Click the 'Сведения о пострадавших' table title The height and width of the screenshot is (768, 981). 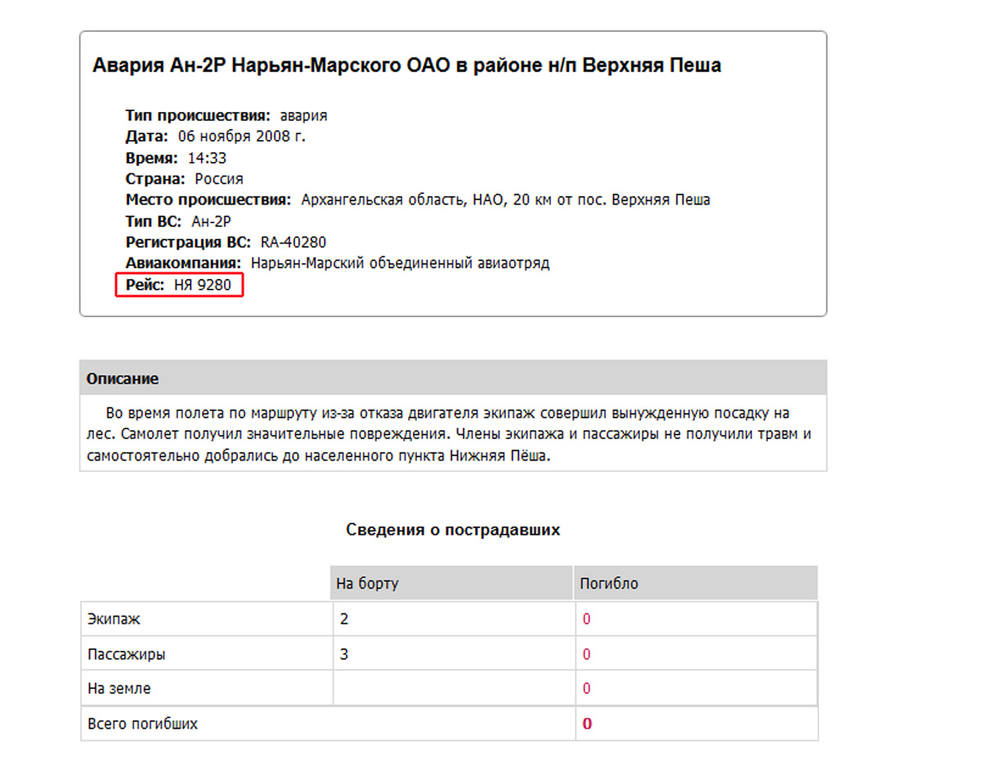click(x=453, y=530)
